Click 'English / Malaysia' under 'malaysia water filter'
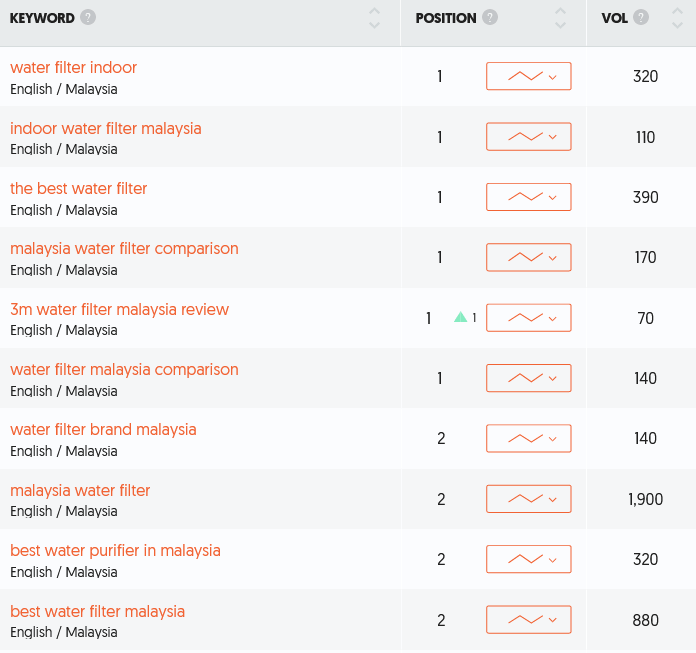The width and height of the screenshot is (696, 653). coord(64,511)
